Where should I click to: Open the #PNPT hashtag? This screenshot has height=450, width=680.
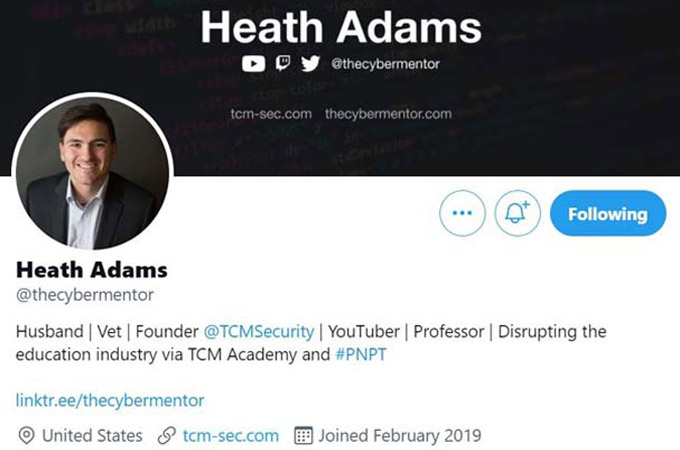[x=361, y=355]
